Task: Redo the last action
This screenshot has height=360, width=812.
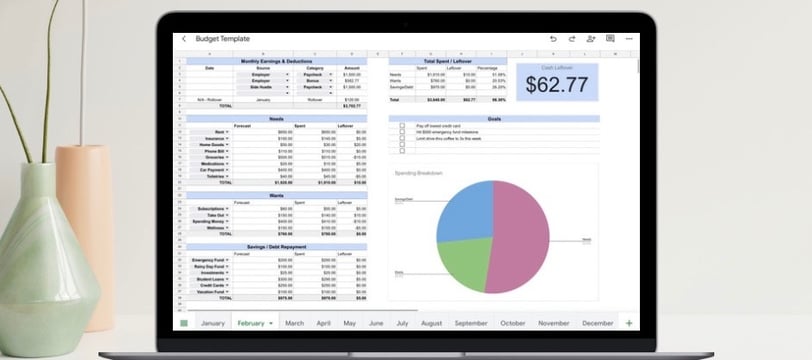Action: (x=572, y=39)
